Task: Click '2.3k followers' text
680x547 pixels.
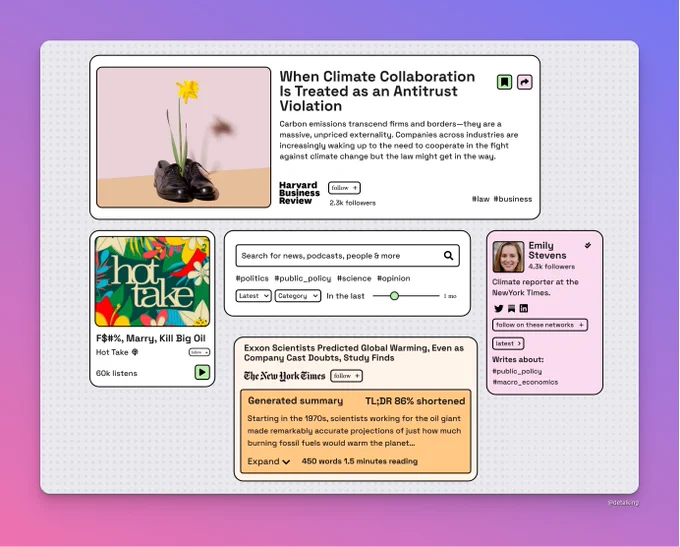Action: tap(352, 203)
